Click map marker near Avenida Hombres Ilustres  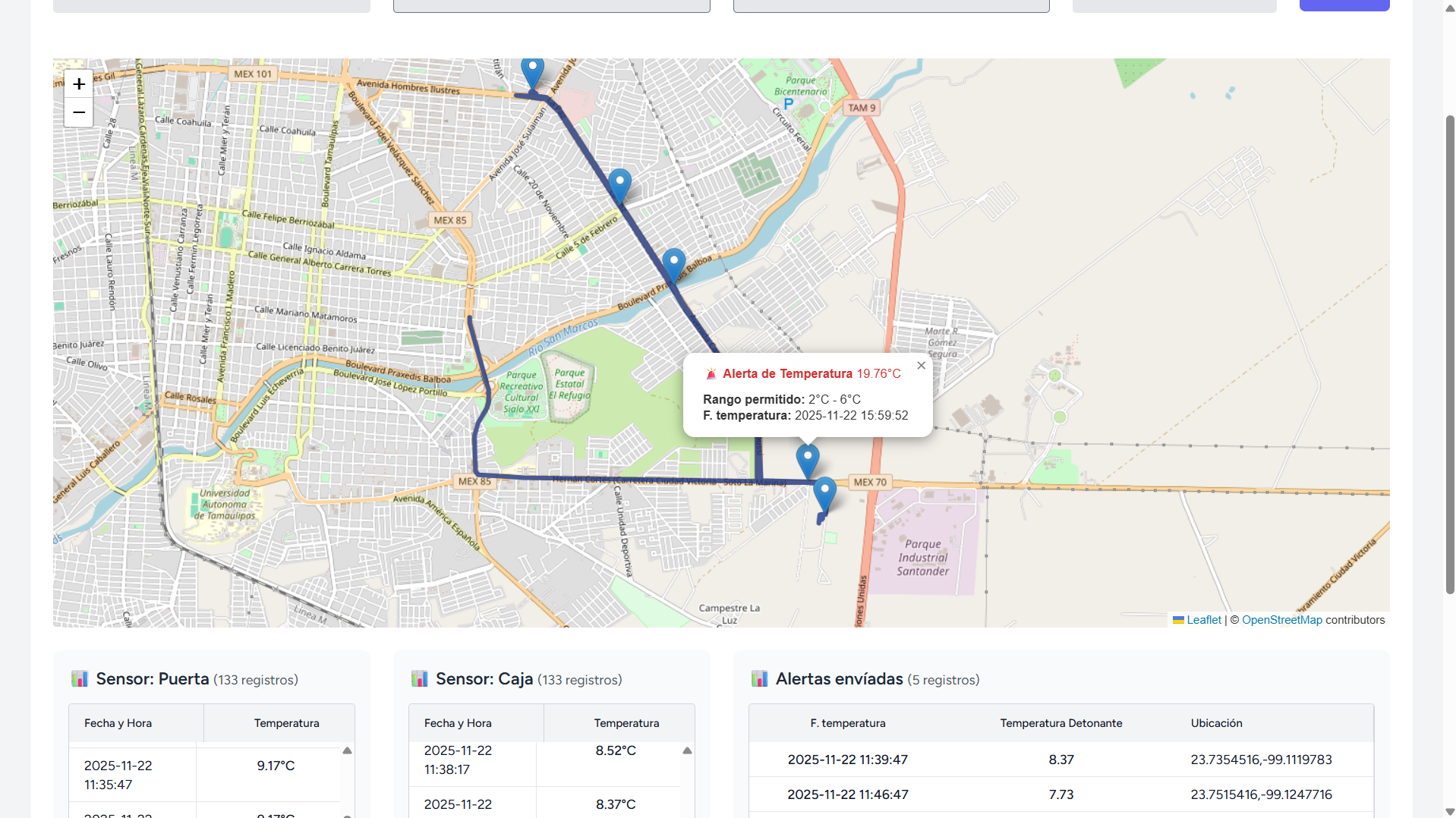coord(532,73)
